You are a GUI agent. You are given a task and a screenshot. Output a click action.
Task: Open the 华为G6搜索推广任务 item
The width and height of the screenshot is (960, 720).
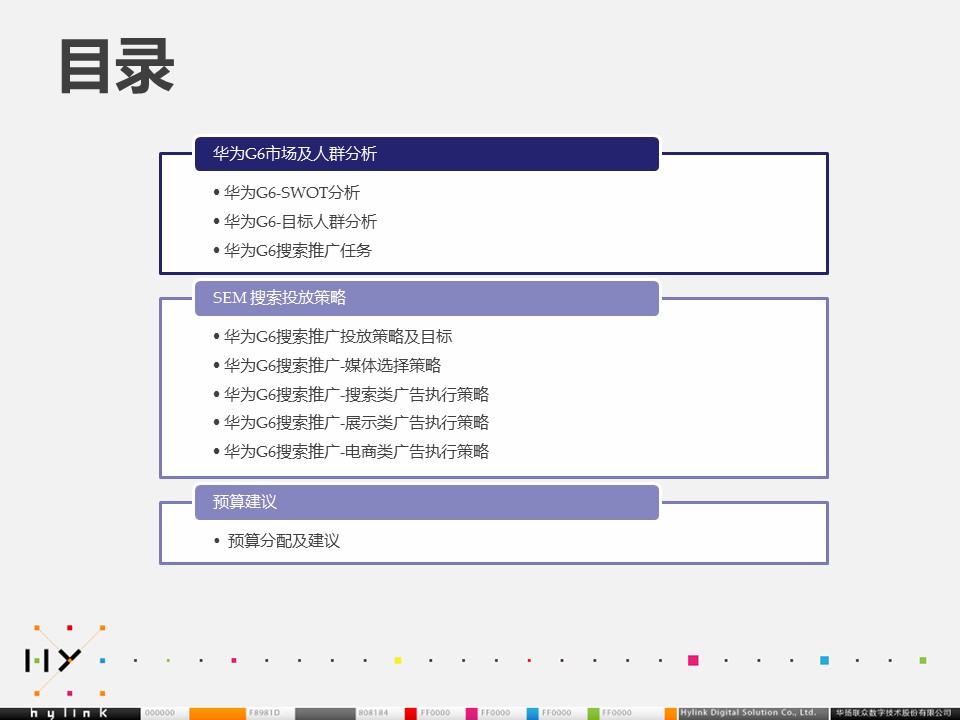pos(297,251)
